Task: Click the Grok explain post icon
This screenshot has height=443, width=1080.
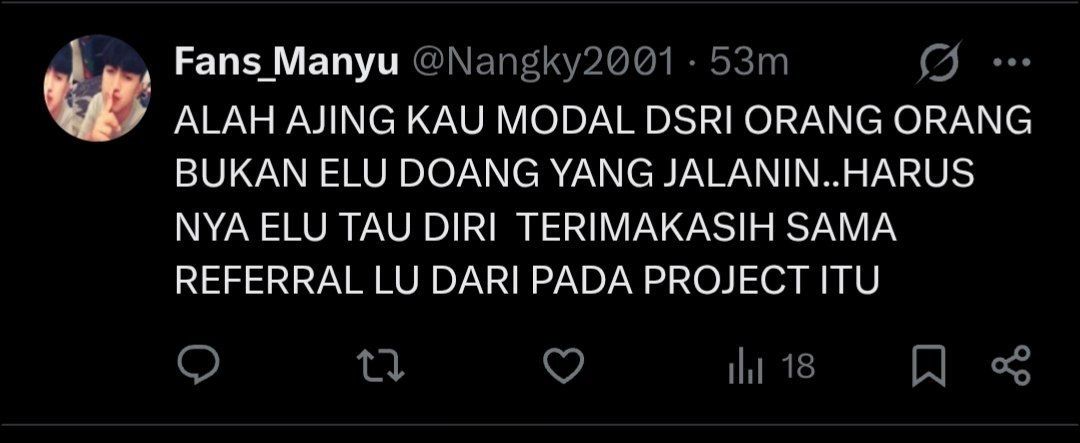Action: tap(941, 63)
